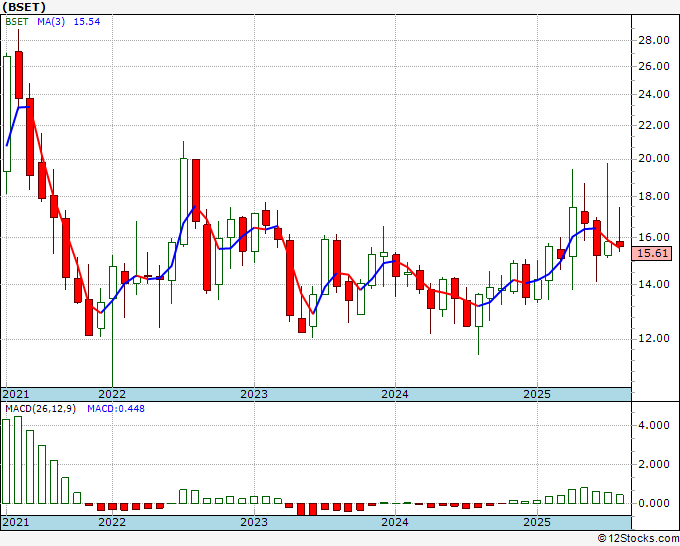Click 2023 on the MACD panel timeline
The height and width of the screenshot is (546, 680).
tap(254, 522)
